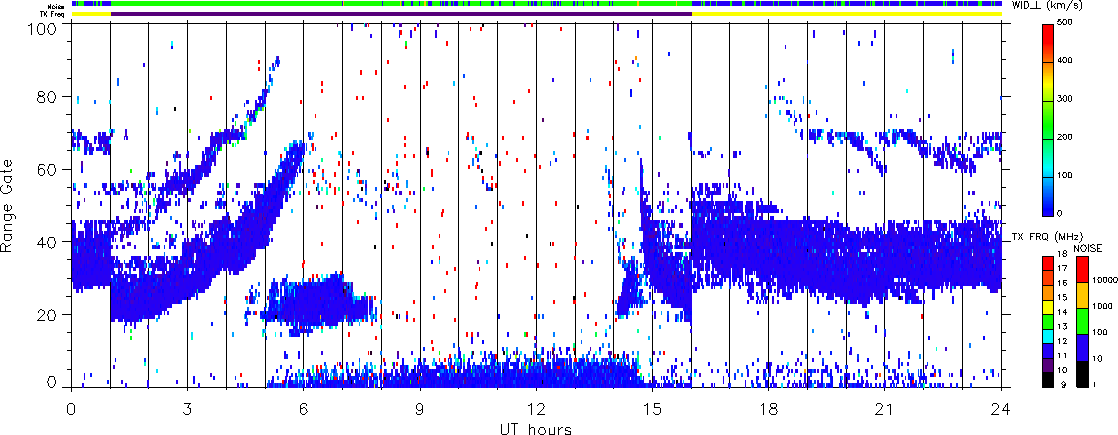Click the purple segment of the TX Freq strip

coord(401,14)
